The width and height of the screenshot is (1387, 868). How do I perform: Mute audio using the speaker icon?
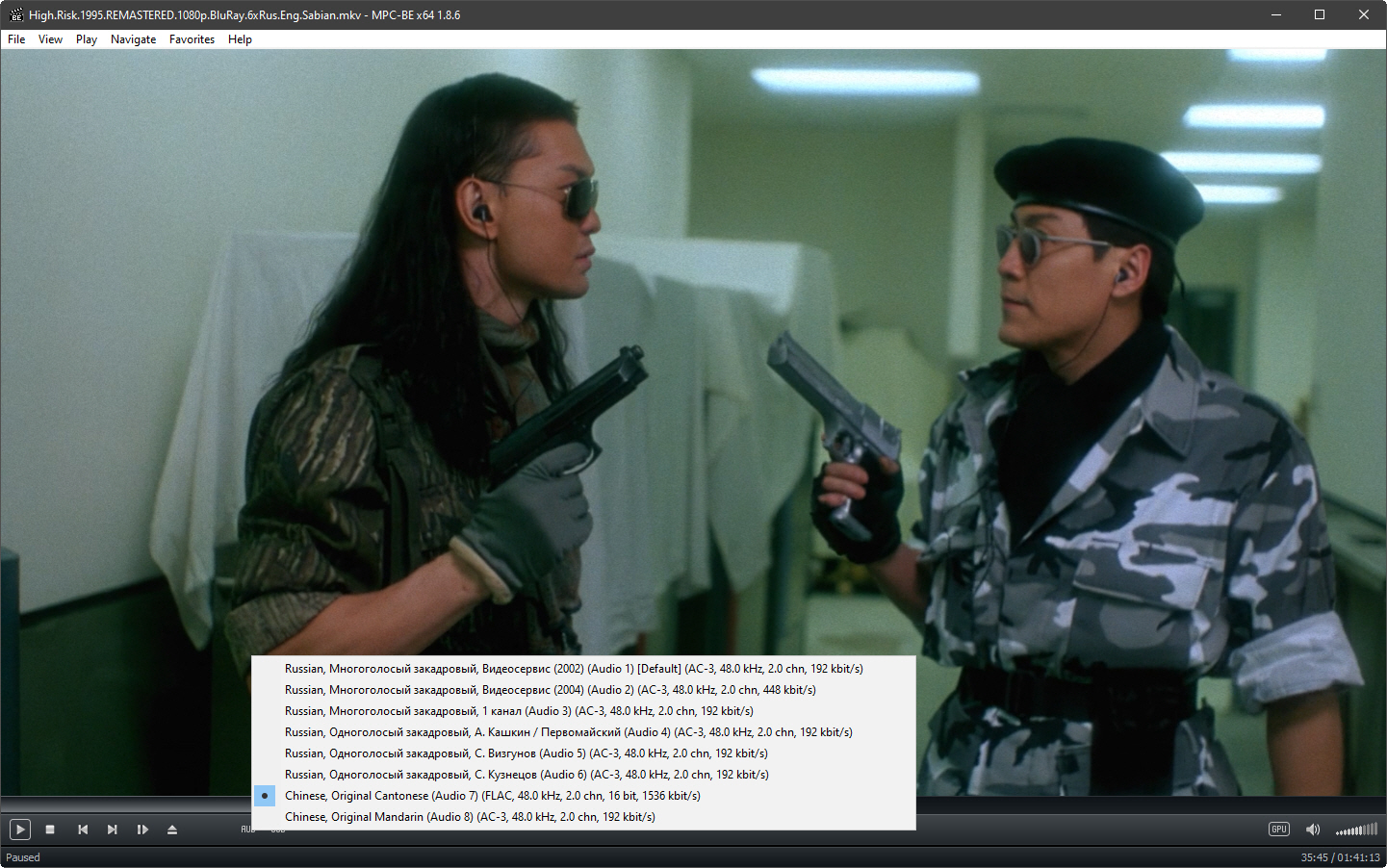click(1313, 830)
